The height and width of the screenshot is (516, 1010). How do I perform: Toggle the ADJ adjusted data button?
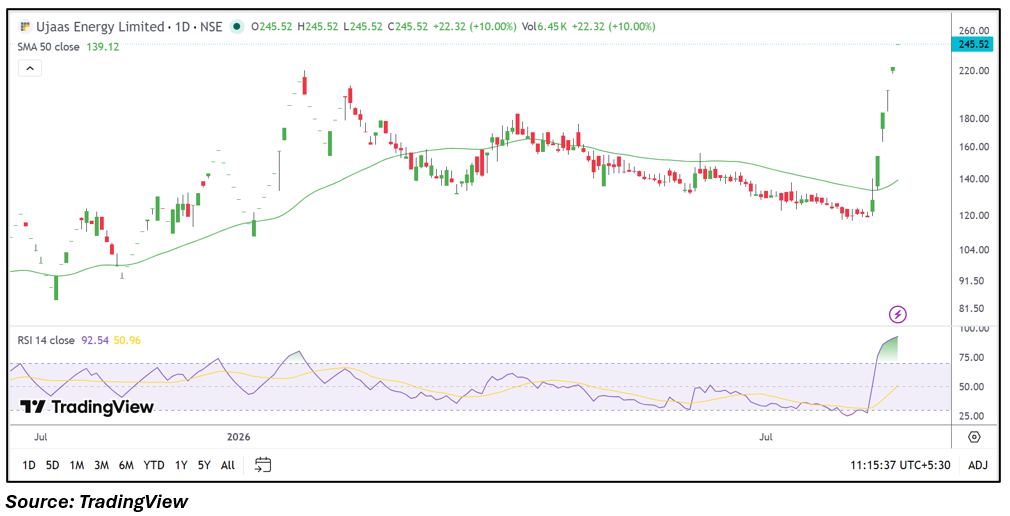977,465
